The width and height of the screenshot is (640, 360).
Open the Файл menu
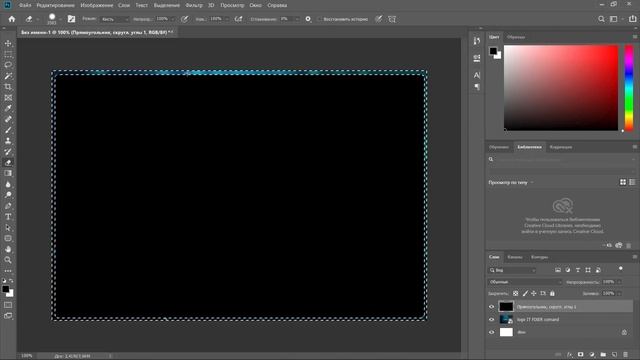point(25,5)
